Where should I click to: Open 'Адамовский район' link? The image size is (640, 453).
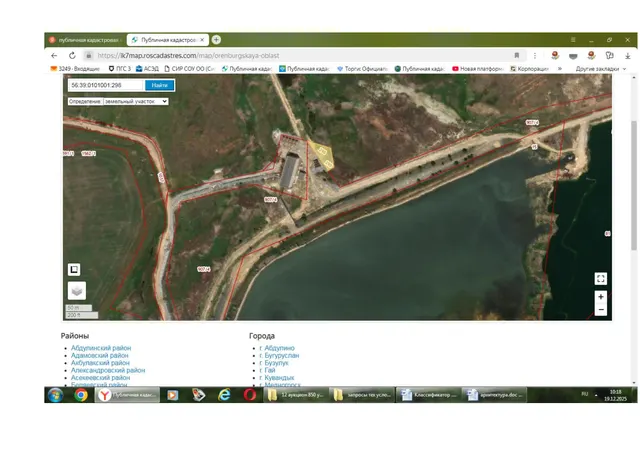pyautogui.click(x=100, y=355)
